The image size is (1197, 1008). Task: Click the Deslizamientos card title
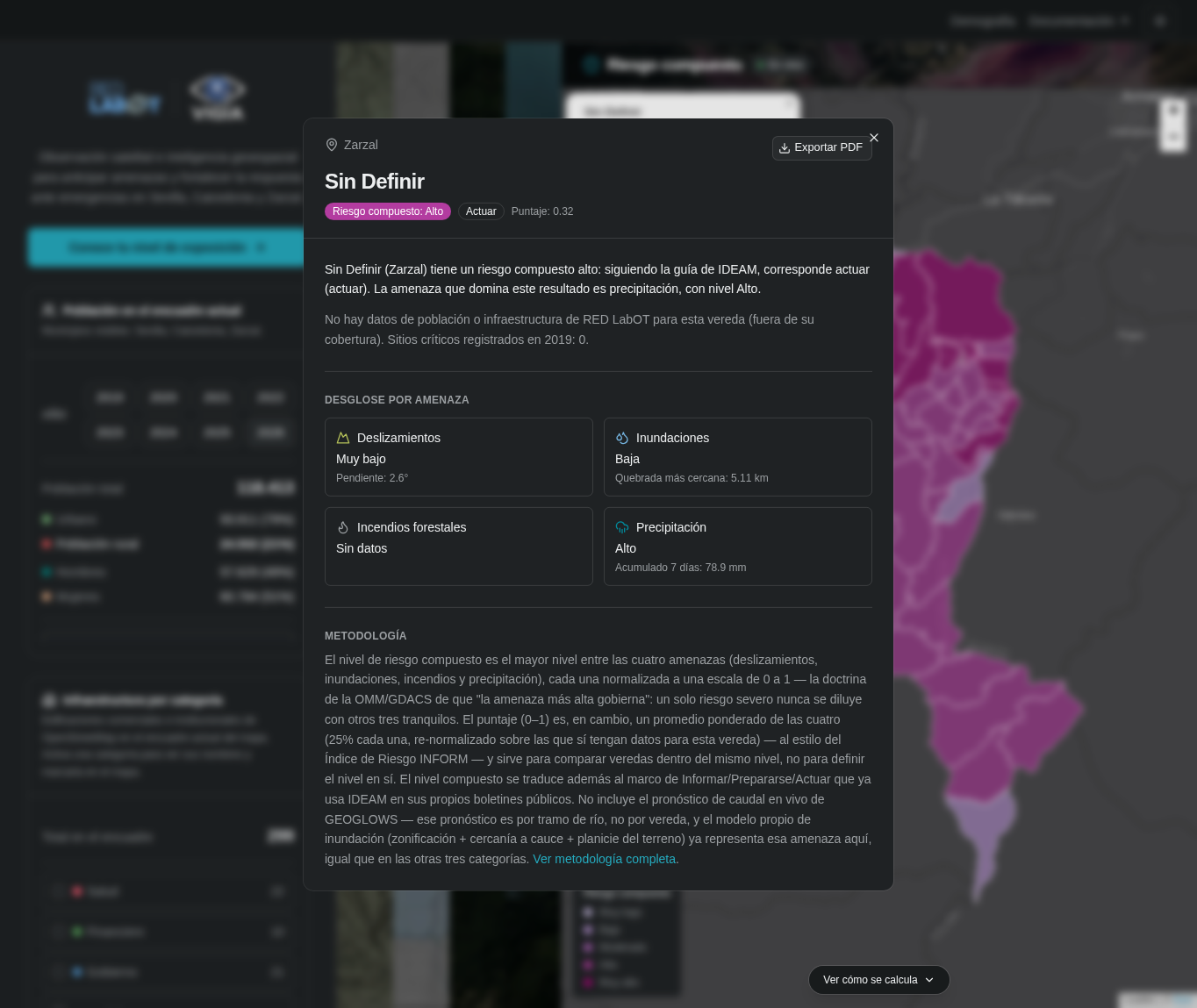click(398, 438)
